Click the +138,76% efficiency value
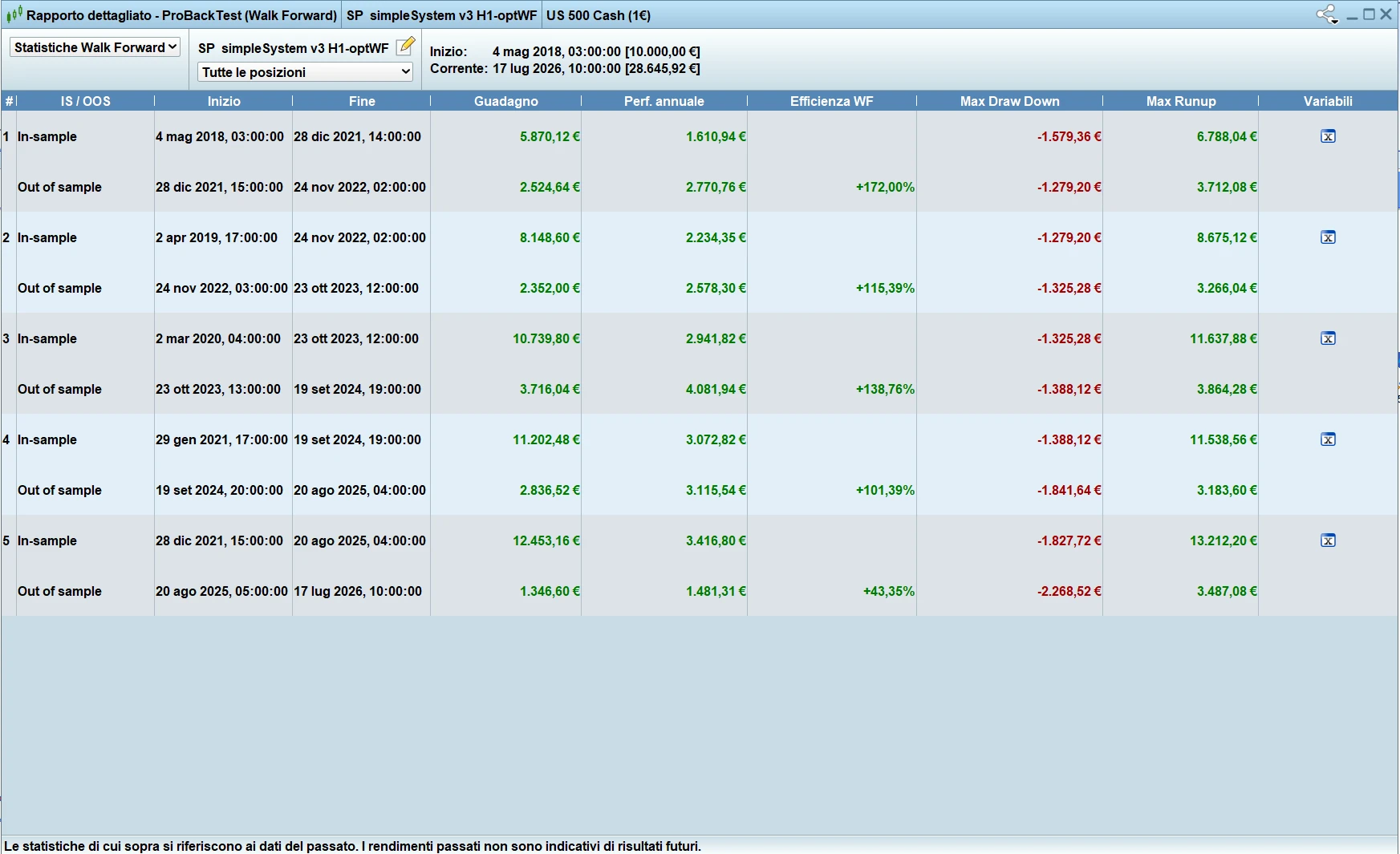 (885, 389)
